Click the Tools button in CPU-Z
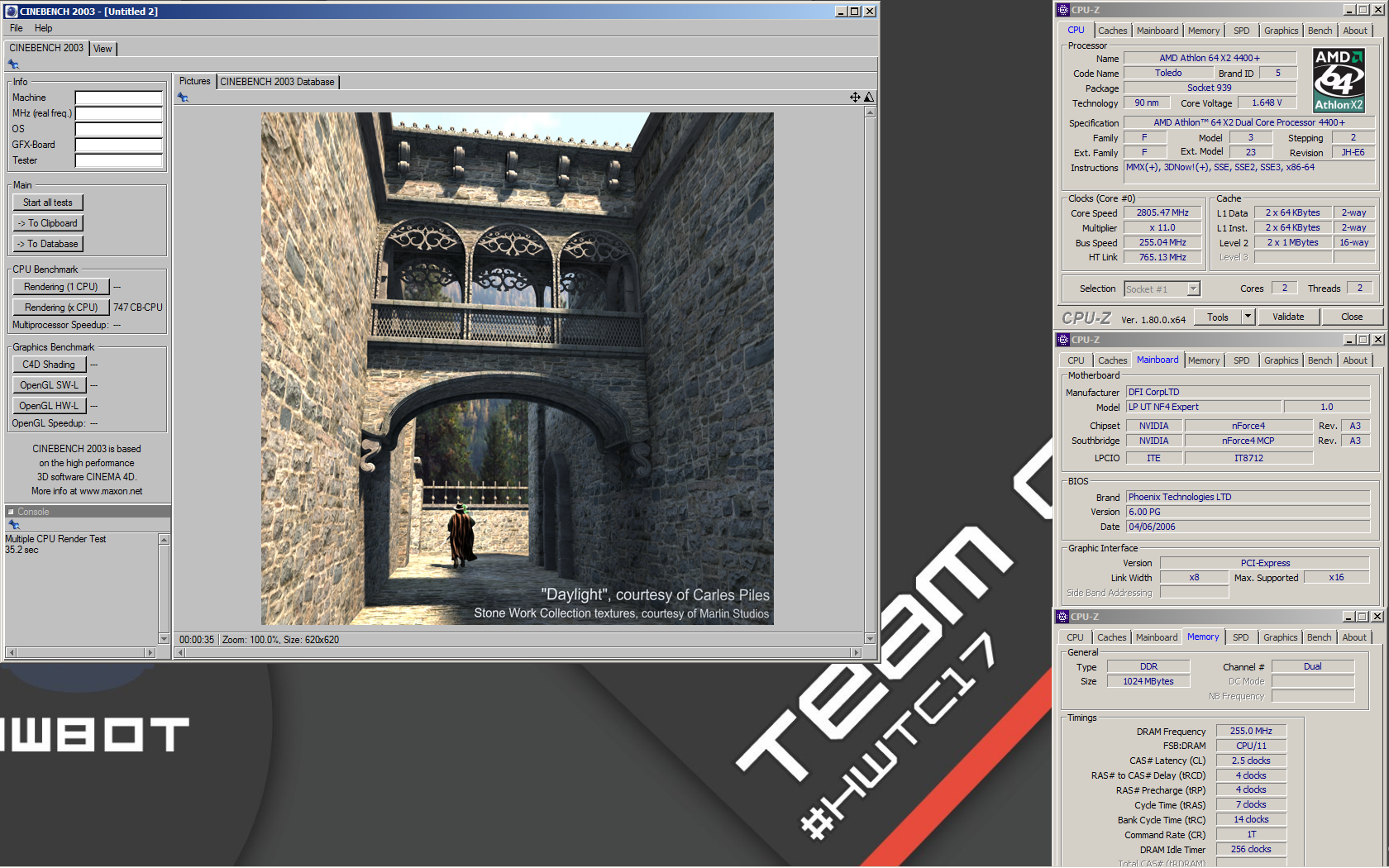 (x=1218, y=317)
